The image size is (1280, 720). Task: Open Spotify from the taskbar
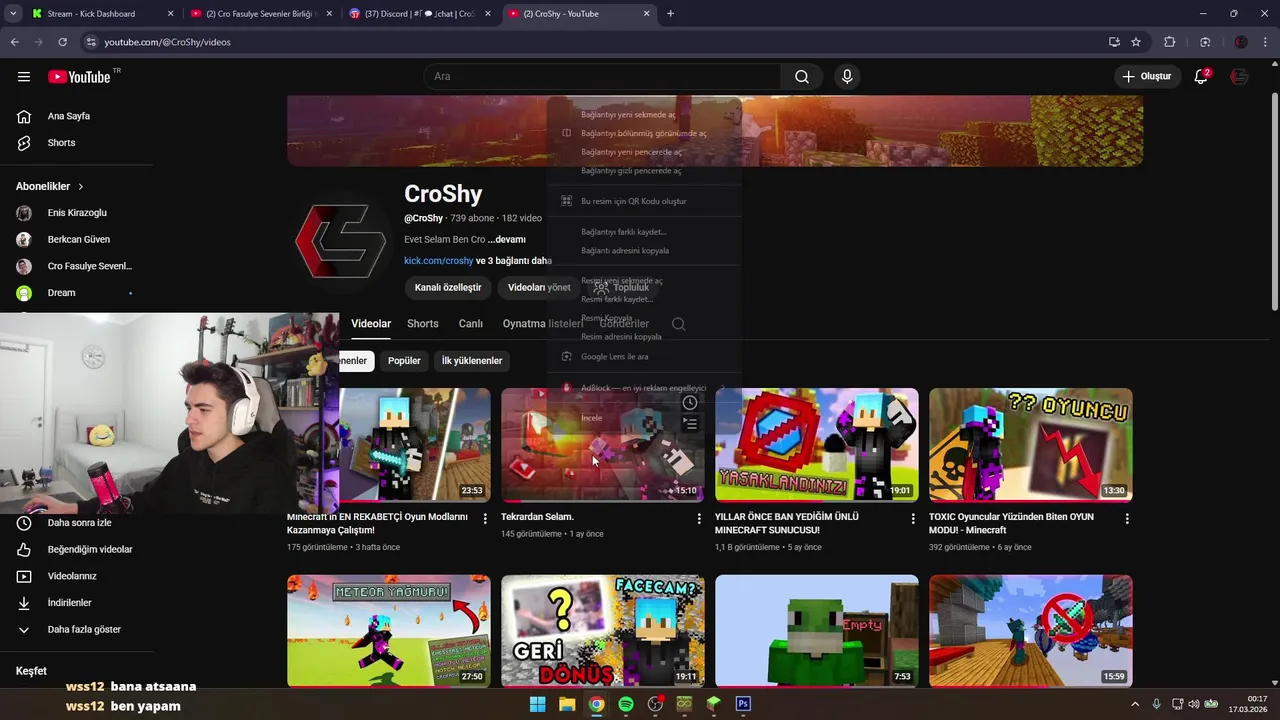[625, 704]
